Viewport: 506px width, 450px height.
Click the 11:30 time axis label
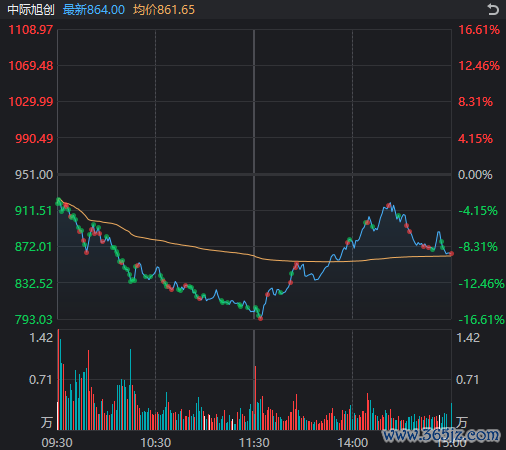tap(254, 443)
